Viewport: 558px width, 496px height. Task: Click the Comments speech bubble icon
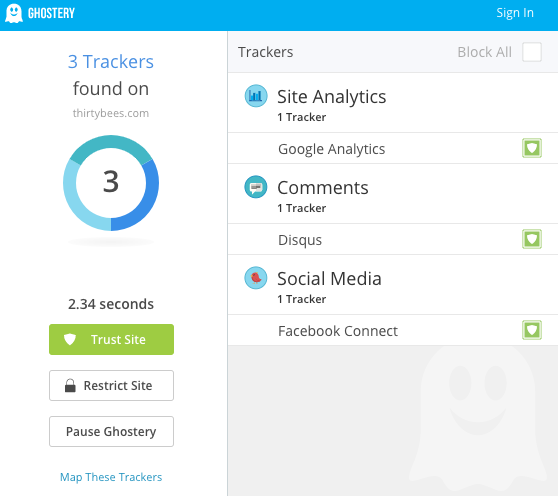[x=256, y=187]
